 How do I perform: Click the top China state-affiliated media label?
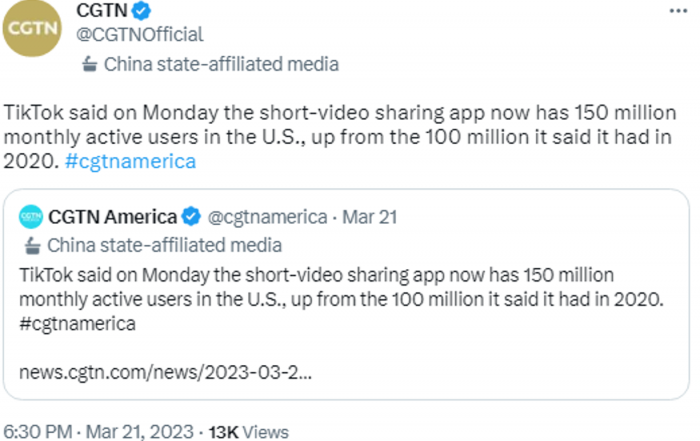(221, 64)
